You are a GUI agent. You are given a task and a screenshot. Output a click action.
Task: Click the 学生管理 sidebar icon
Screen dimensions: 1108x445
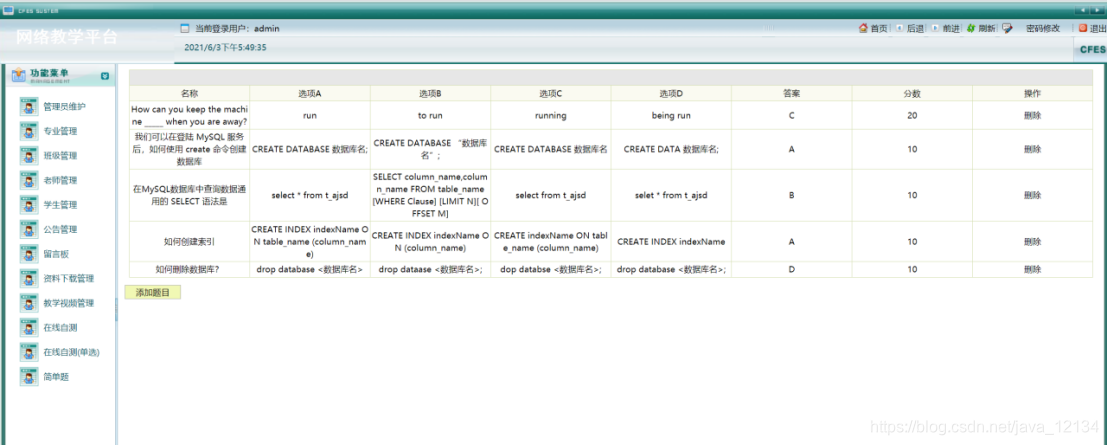tap(29, 205)
